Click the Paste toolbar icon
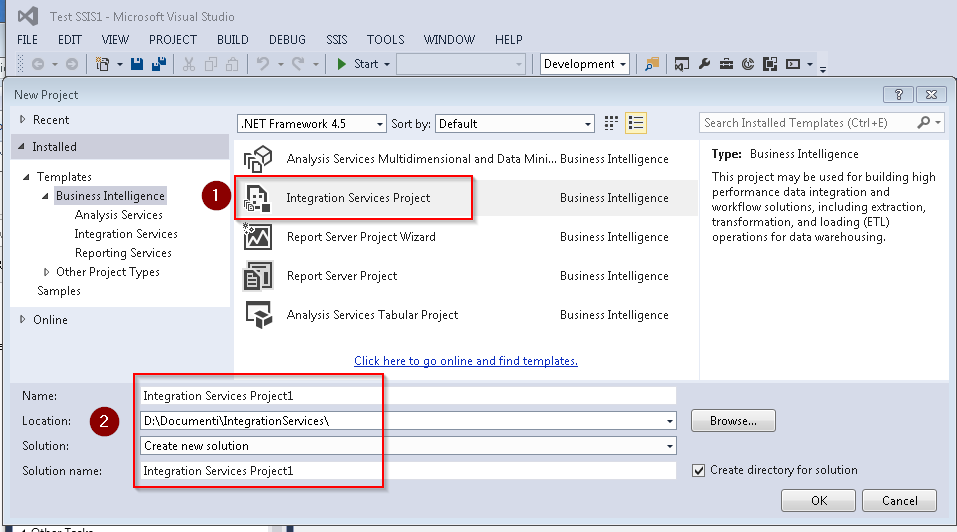This screenshot has height=532, width=957. [233, 64]
